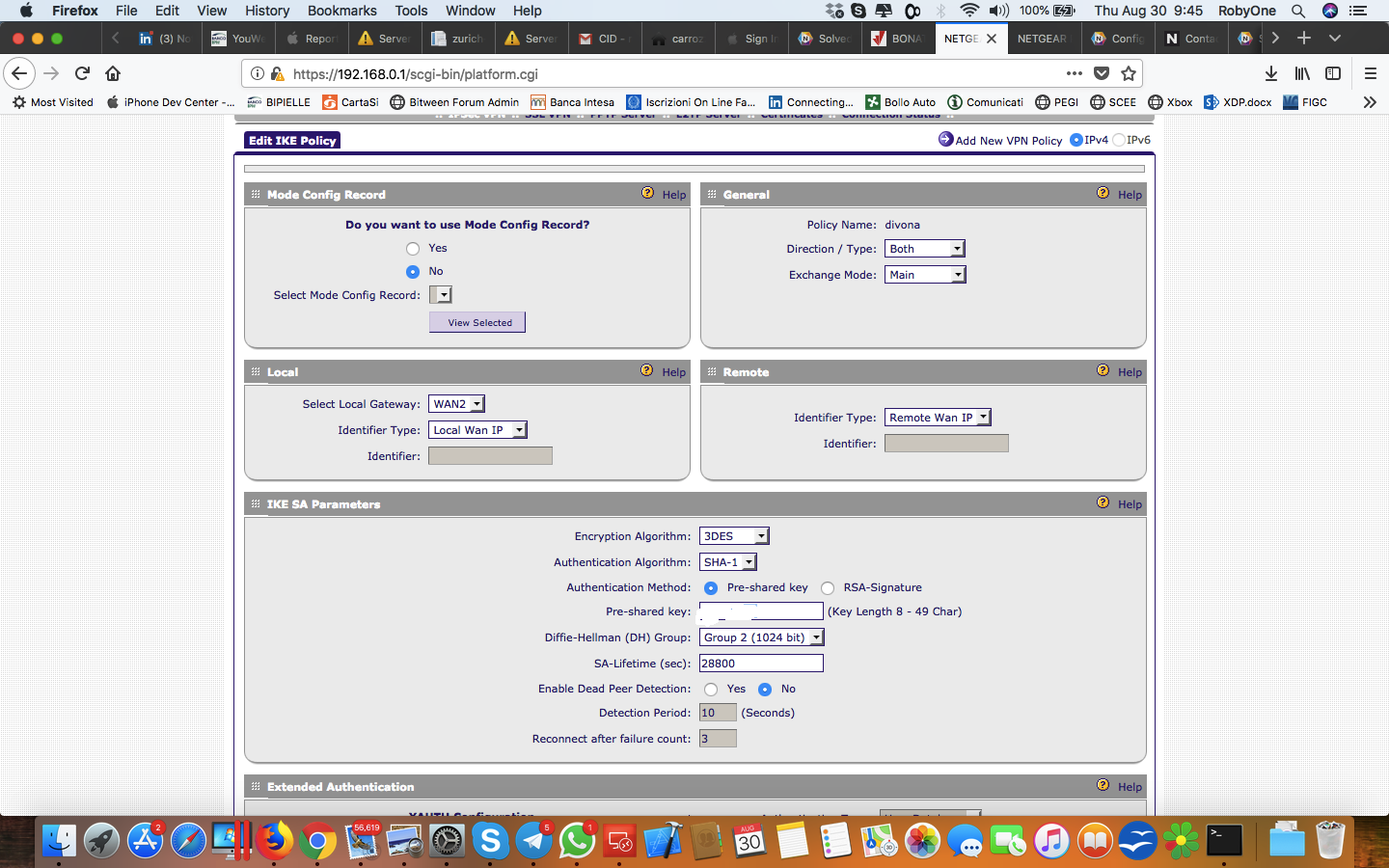Select the IPv4 radio option
1389x868 pixels.
[x=1076, y=140]
